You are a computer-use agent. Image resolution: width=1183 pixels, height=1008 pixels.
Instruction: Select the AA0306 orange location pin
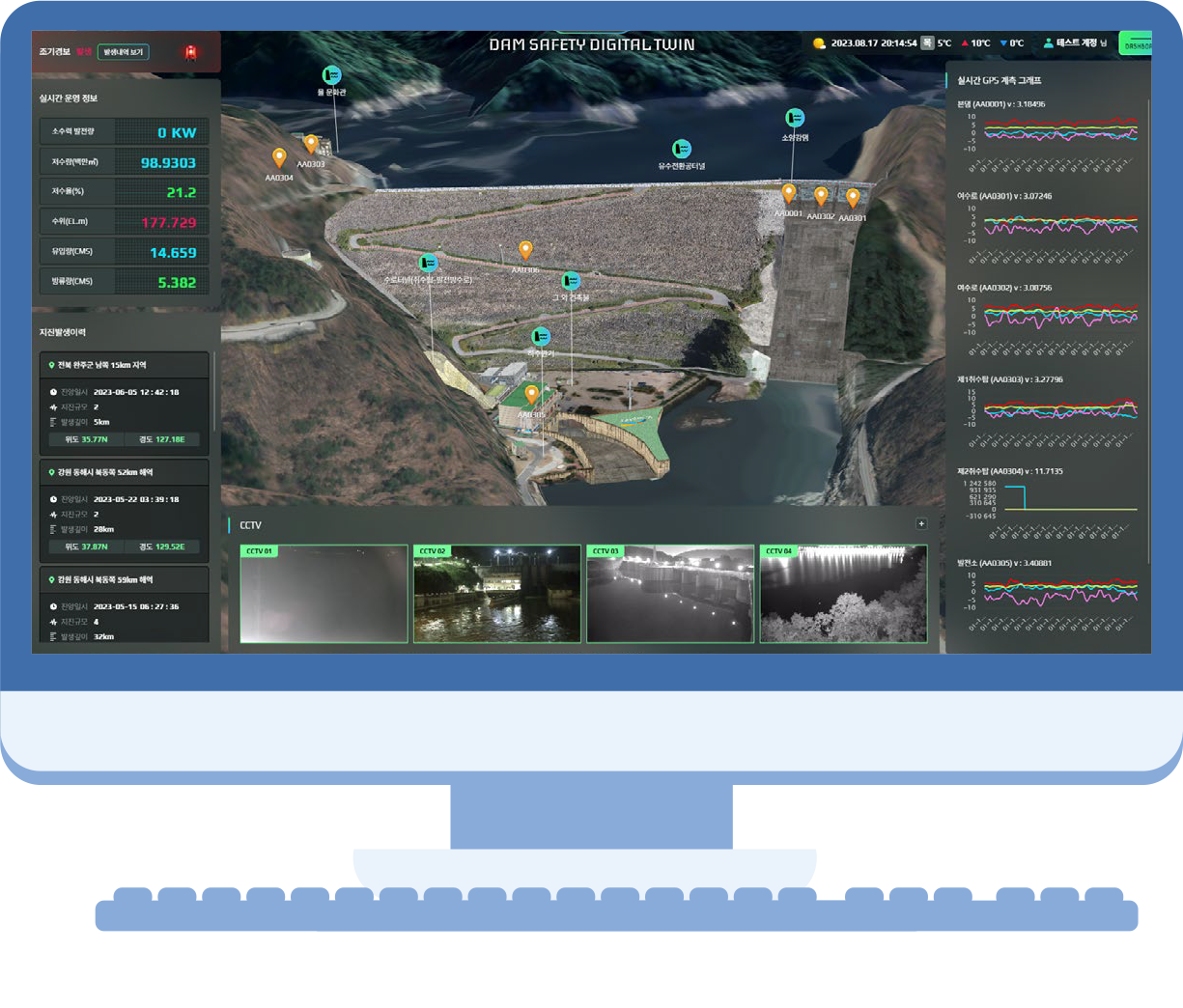[525, 251]
